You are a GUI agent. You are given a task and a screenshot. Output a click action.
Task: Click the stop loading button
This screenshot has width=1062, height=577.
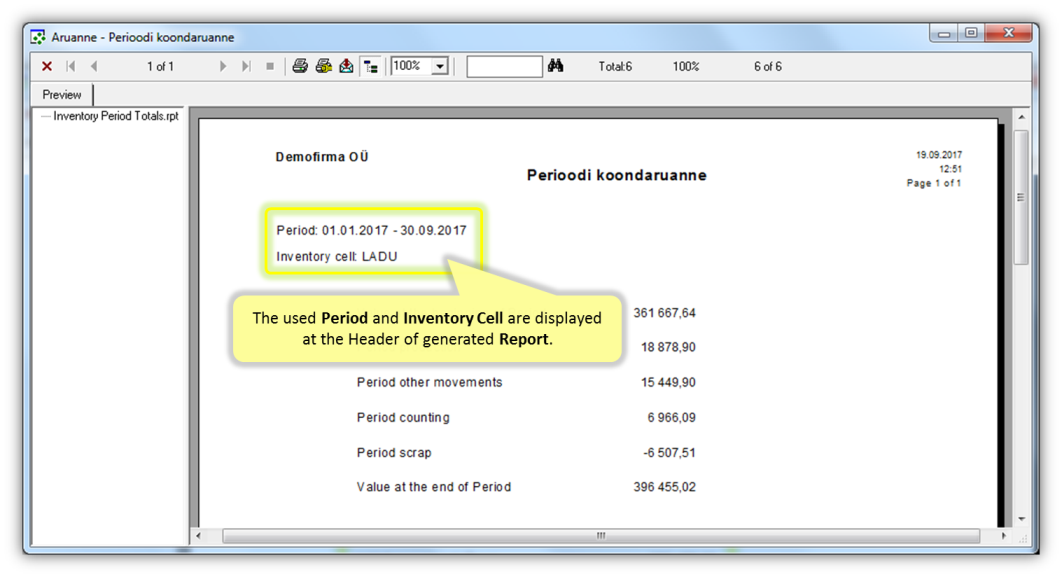270,67
